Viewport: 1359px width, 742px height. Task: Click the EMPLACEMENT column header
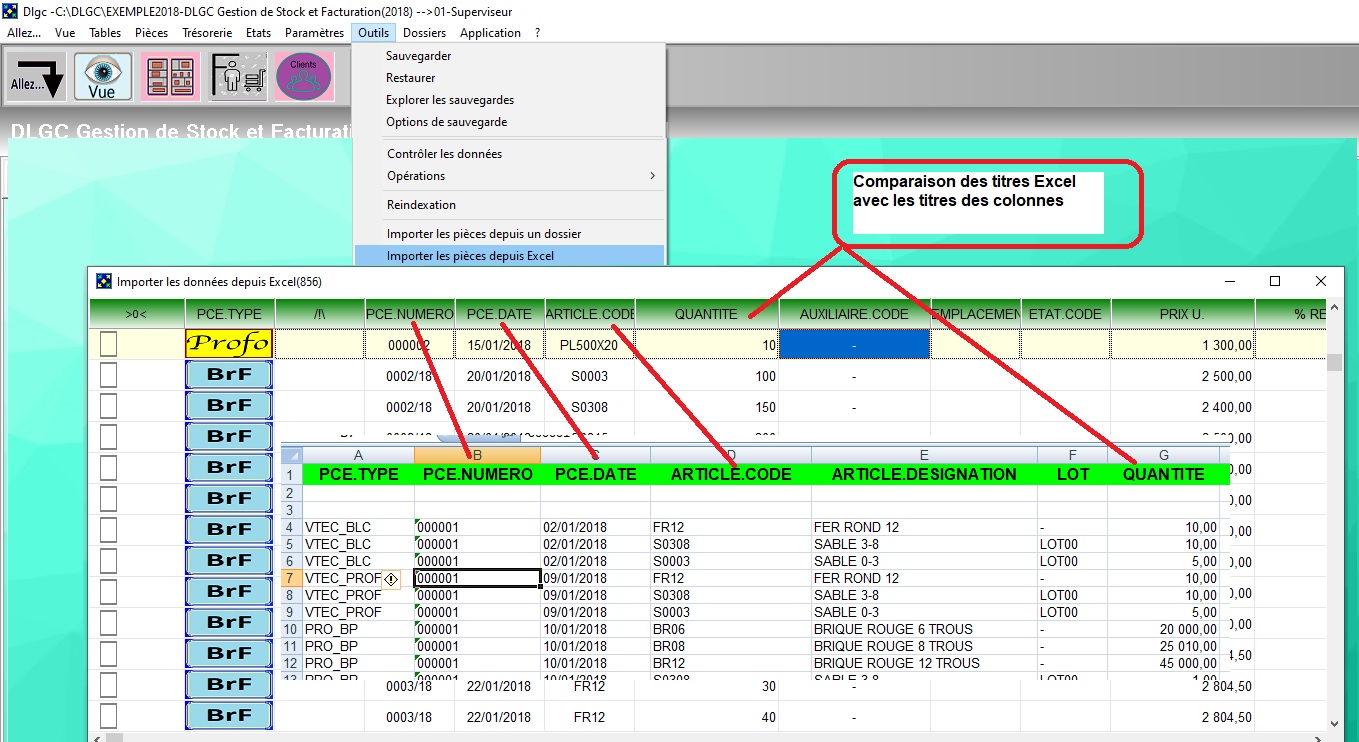[x=975, y=314]
